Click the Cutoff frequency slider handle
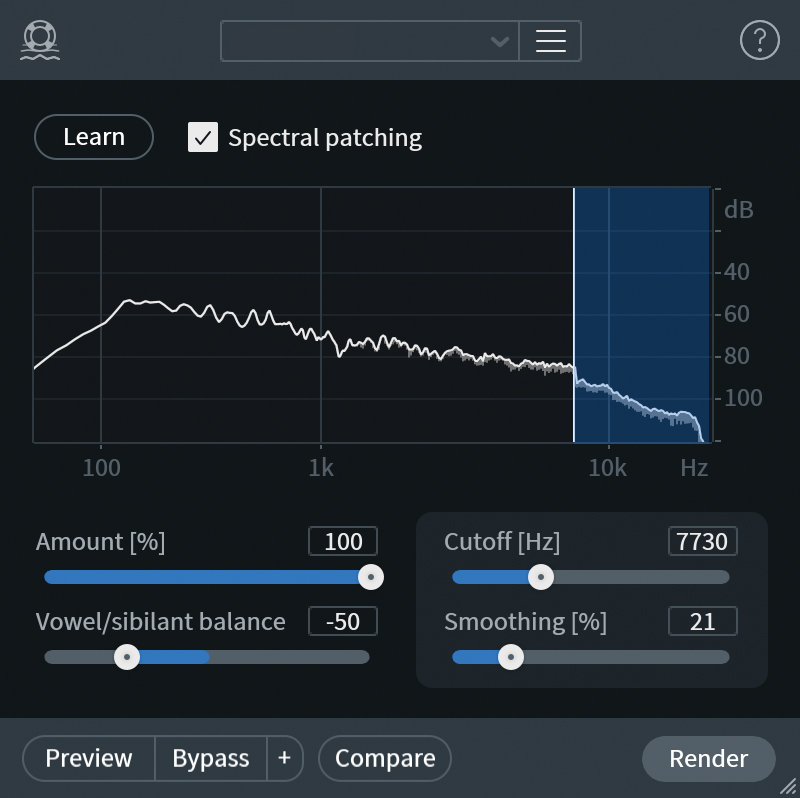800x798 pixels. 541,577
